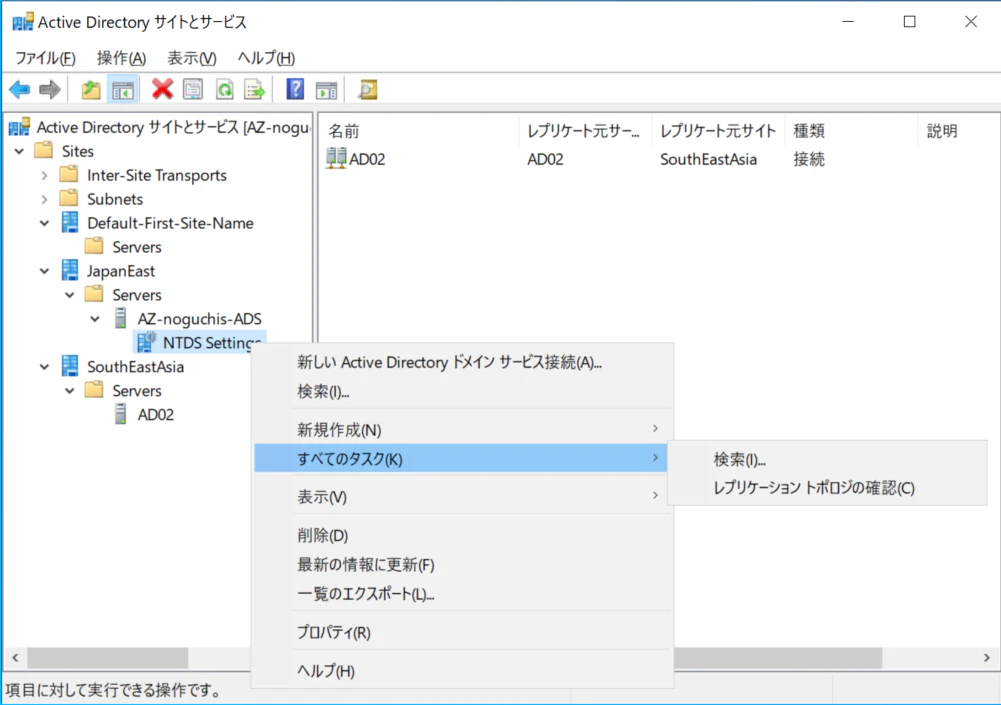1001x705 pixels.
Task: Click the Inter-Site Transports folder icon
Action: [x=69, y=174]
